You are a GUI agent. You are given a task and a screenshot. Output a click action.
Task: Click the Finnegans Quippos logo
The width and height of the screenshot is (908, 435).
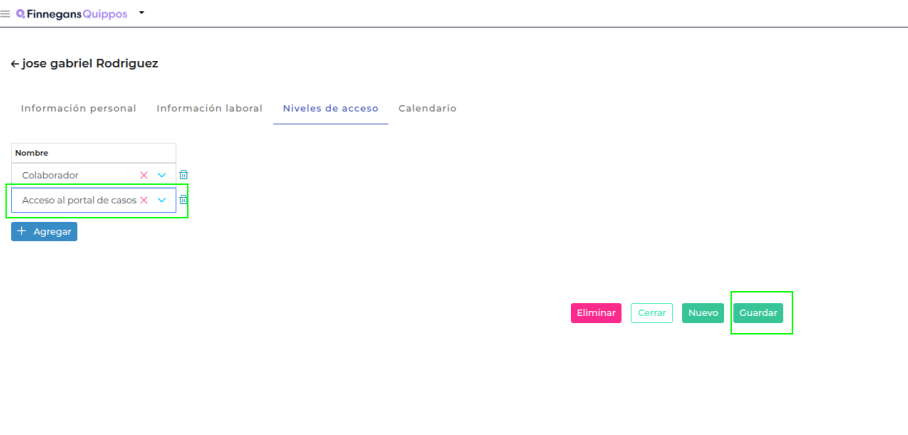72,14
